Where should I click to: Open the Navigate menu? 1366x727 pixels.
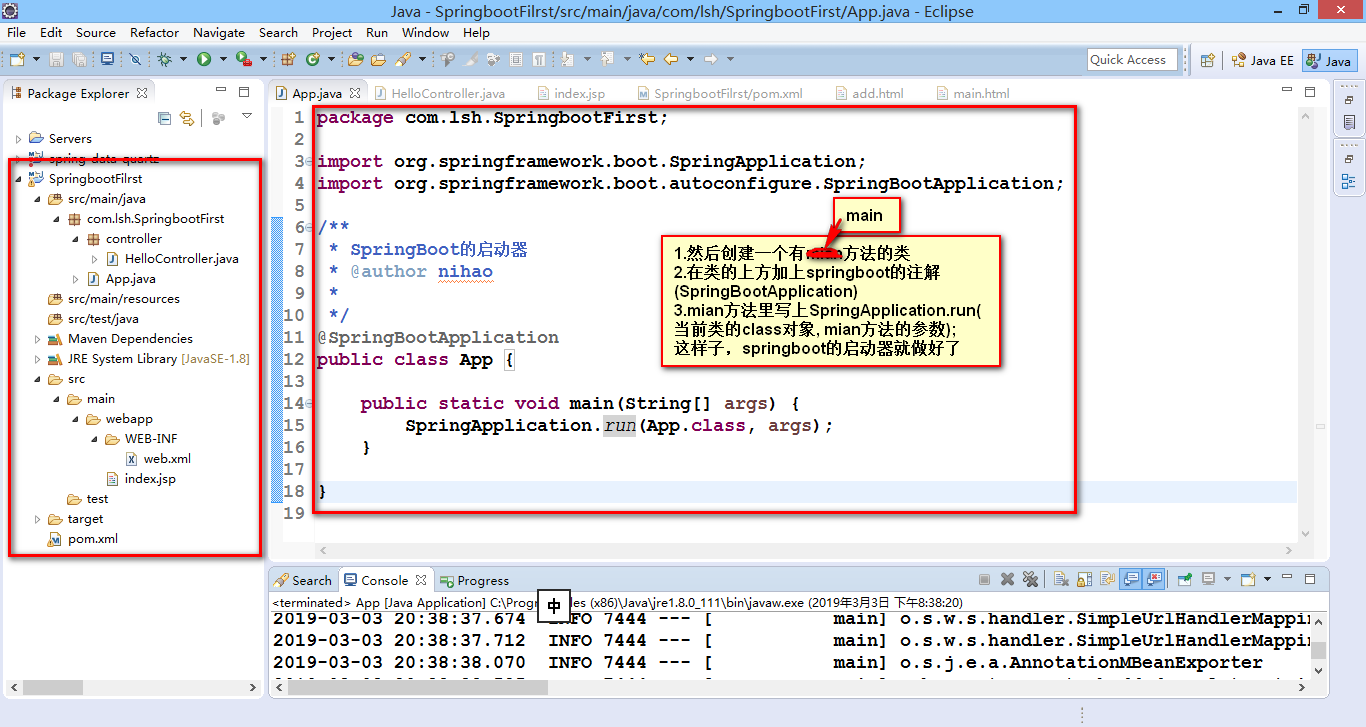[x=218, y=32]
